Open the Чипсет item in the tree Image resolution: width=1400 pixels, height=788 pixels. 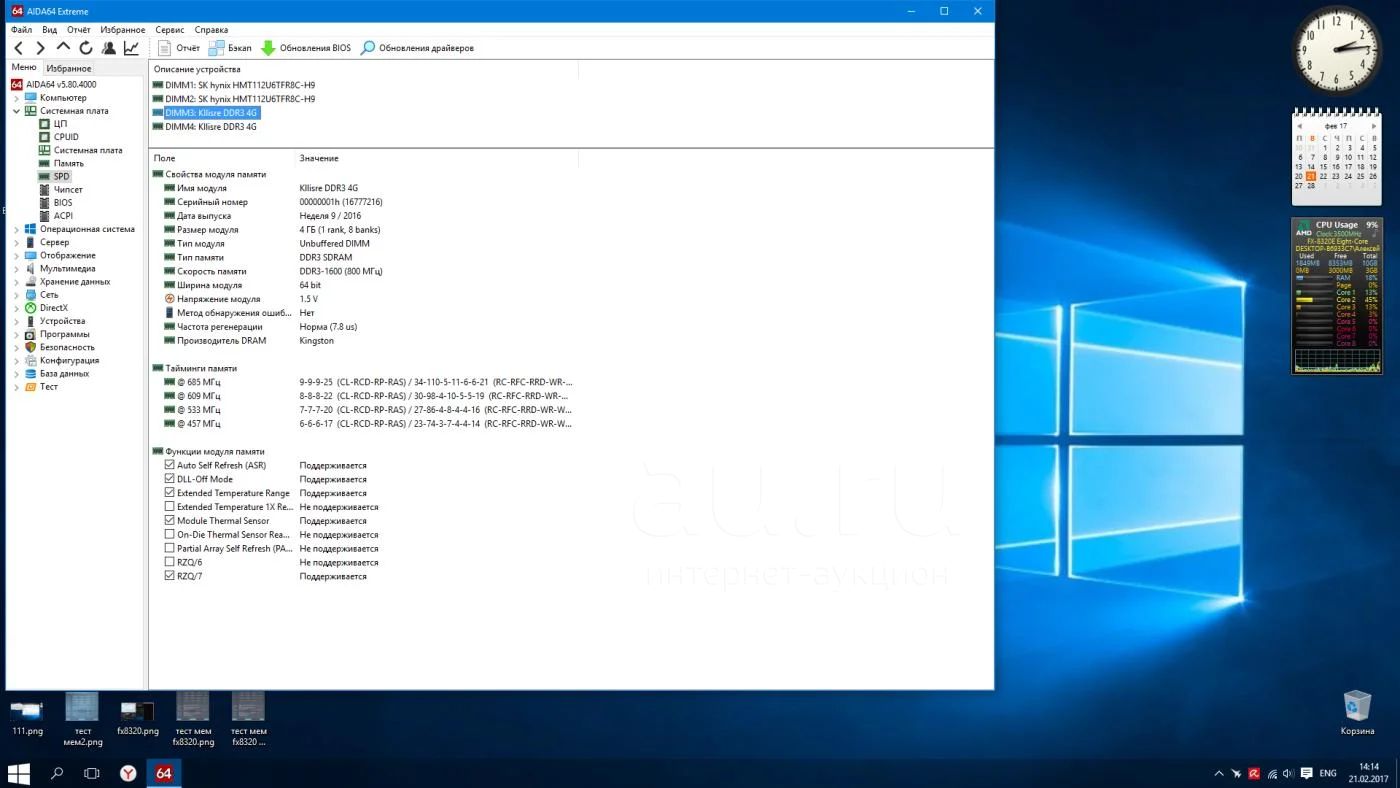[68, 189]
